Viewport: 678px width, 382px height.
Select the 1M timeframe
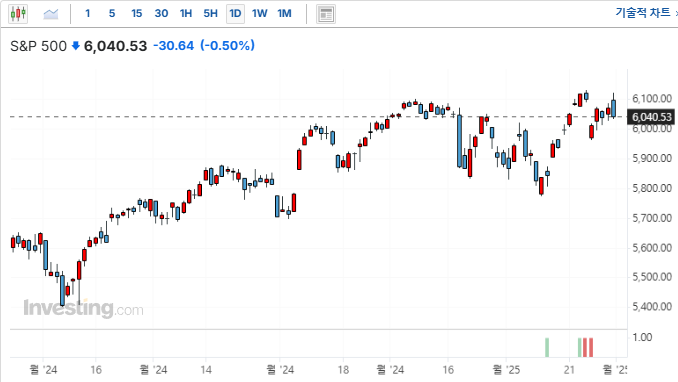[x=285, y=13]
